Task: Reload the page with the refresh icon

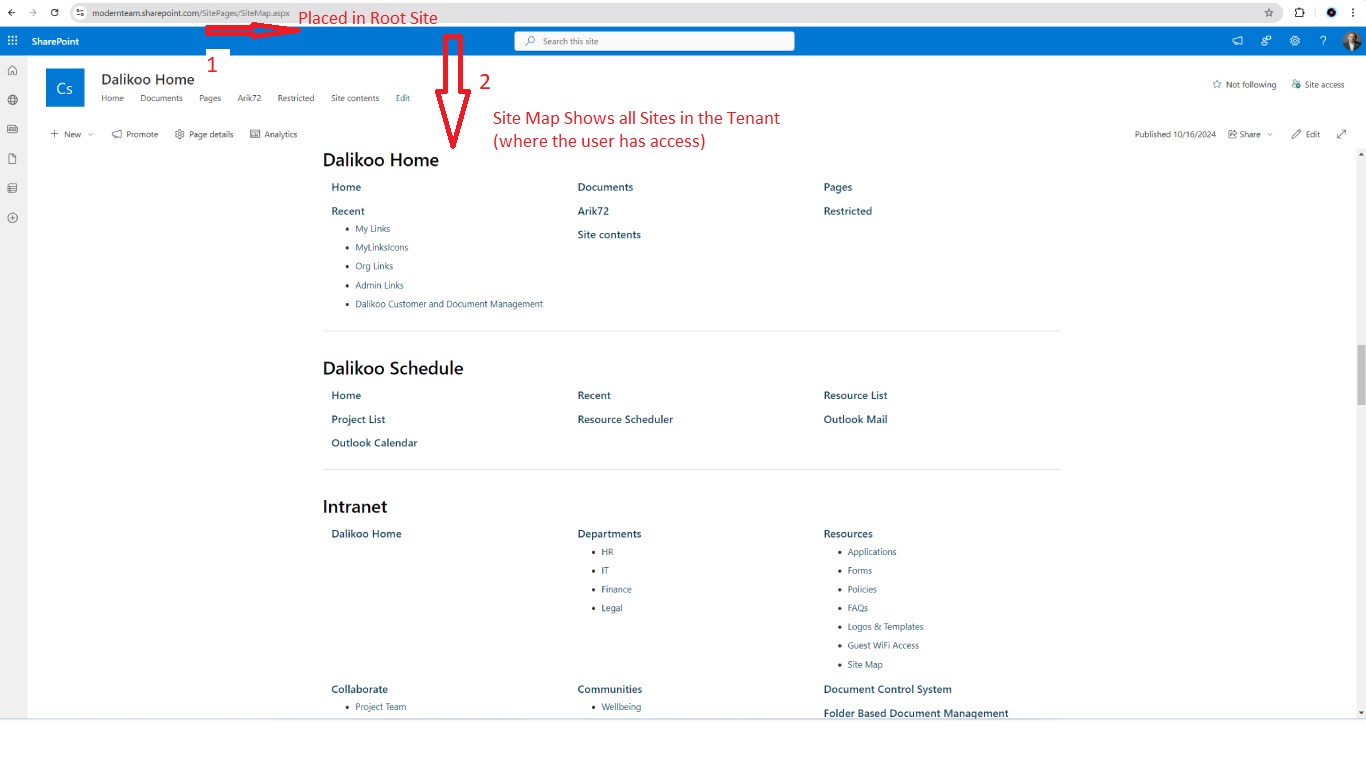Action: 54,13
